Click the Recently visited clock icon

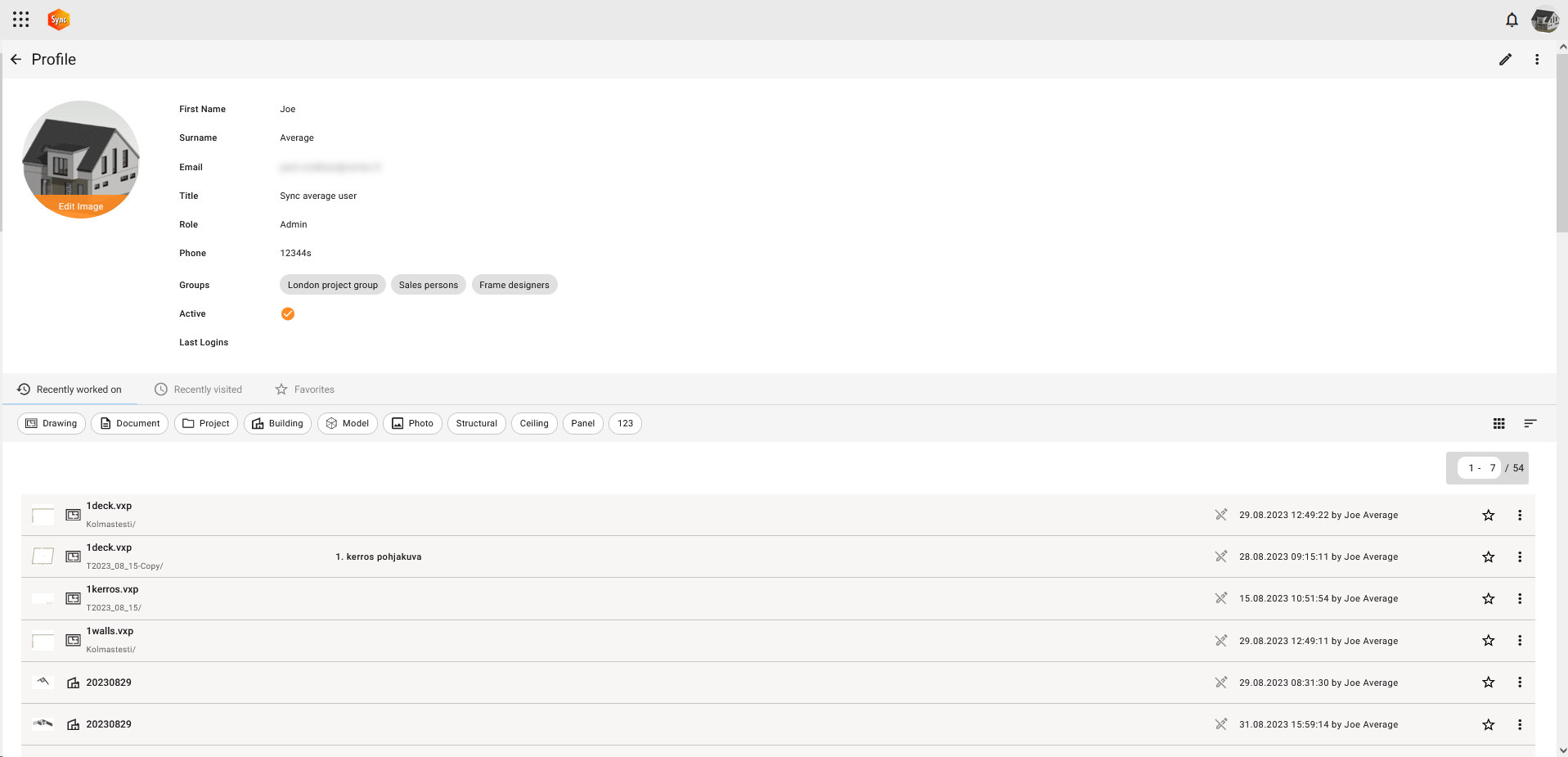161,390
